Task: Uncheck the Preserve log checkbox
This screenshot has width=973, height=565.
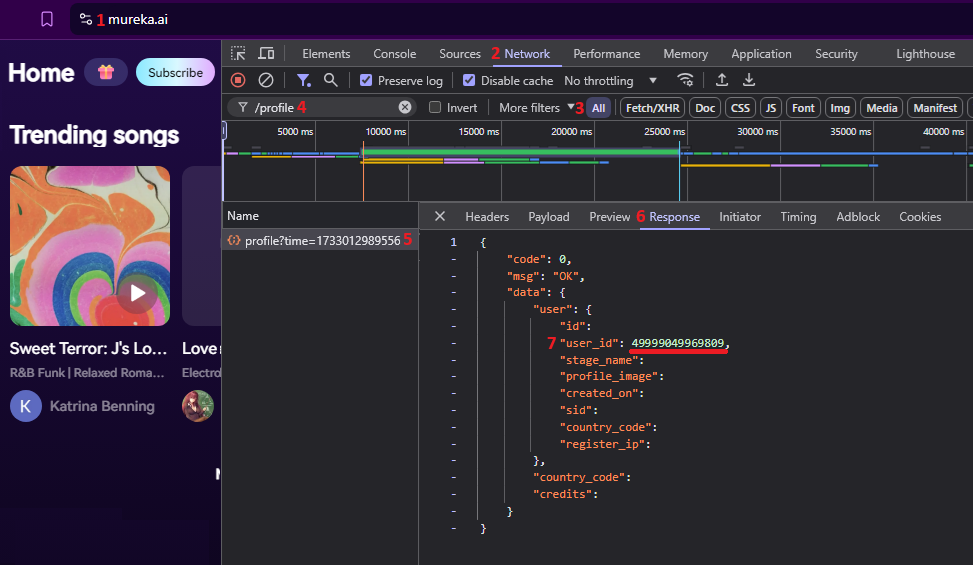Action: [x=366, y=80]
